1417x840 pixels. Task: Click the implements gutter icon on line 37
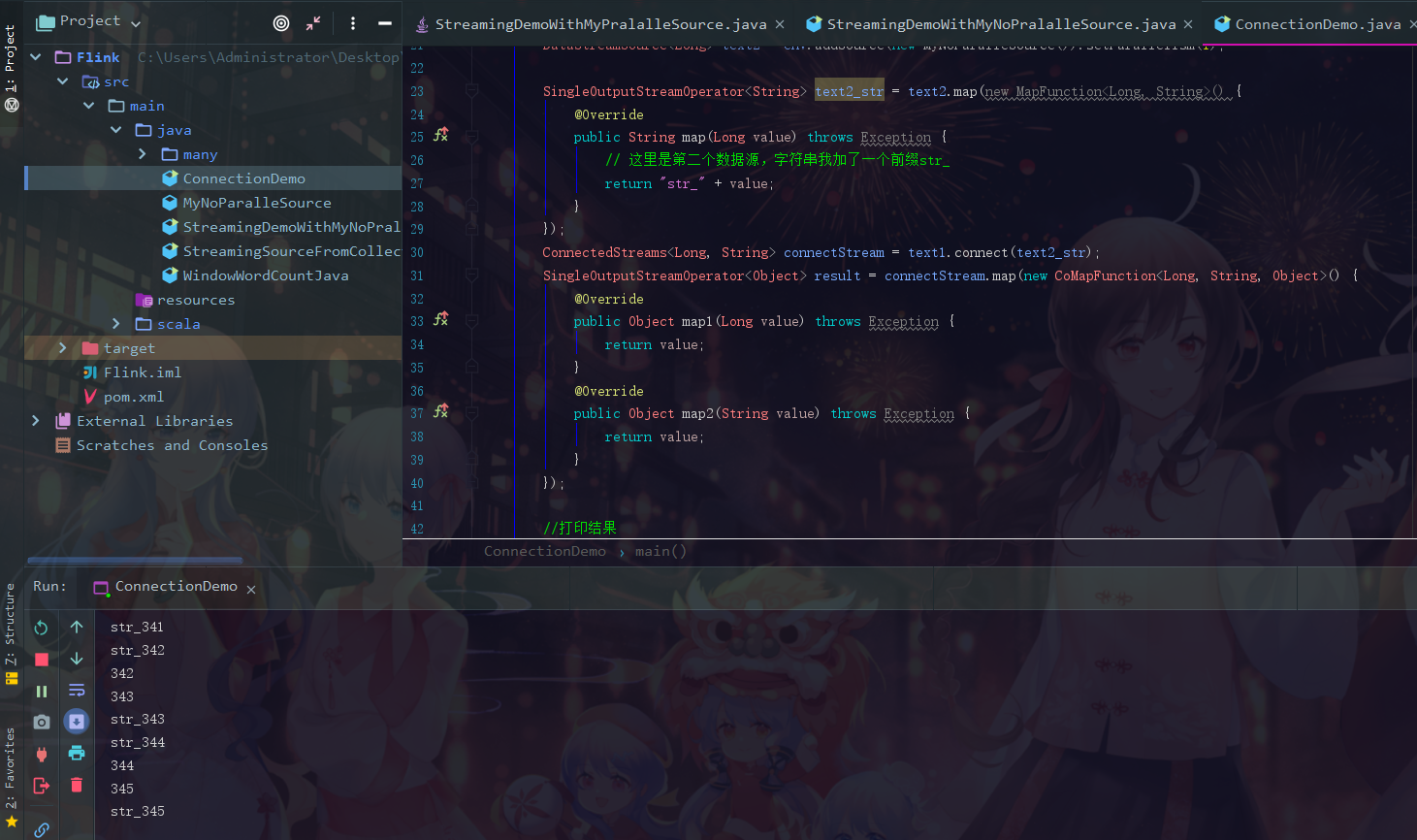coord(440,411)
